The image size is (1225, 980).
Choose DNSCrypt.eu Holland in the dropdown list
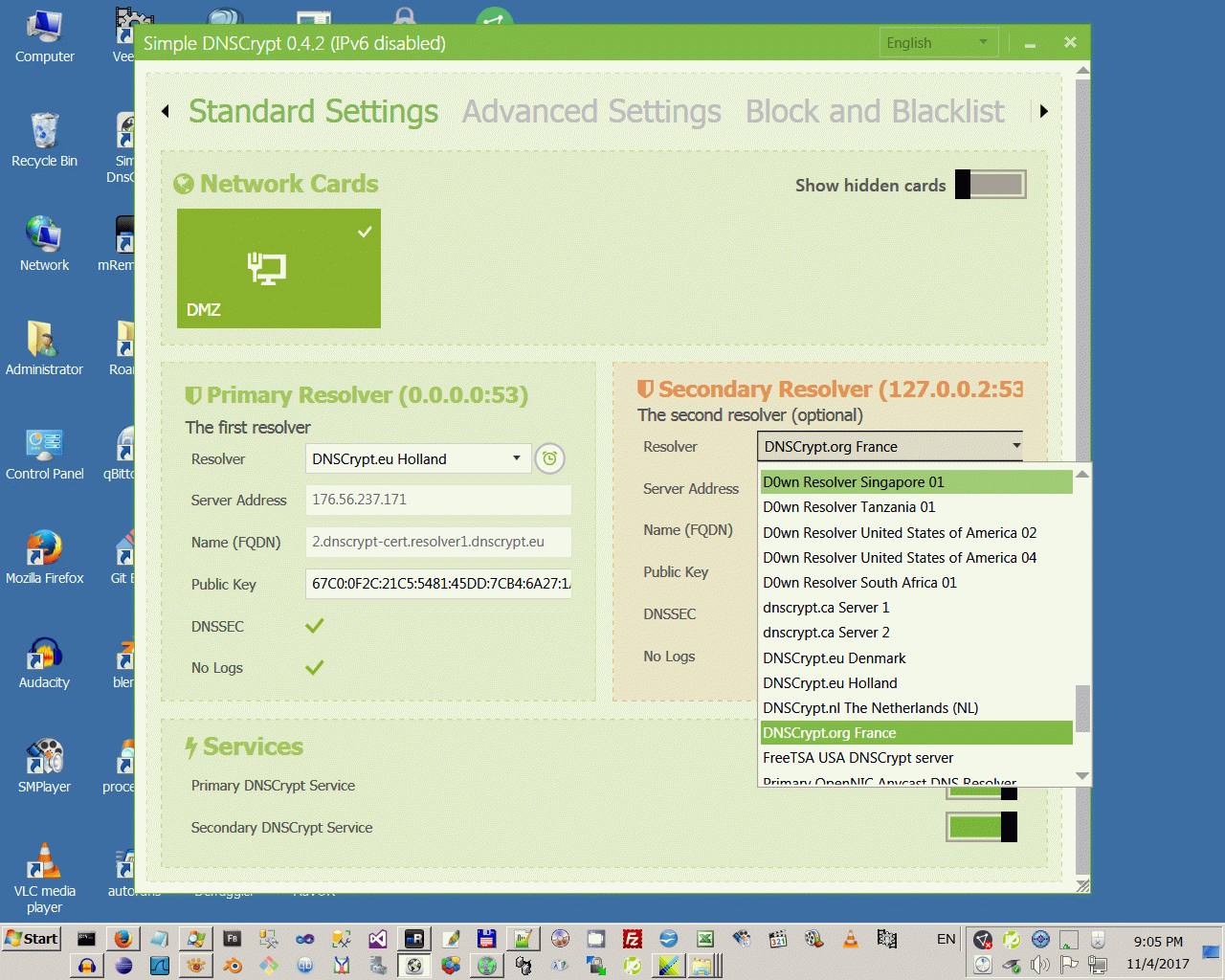click(x=916, y=683)
